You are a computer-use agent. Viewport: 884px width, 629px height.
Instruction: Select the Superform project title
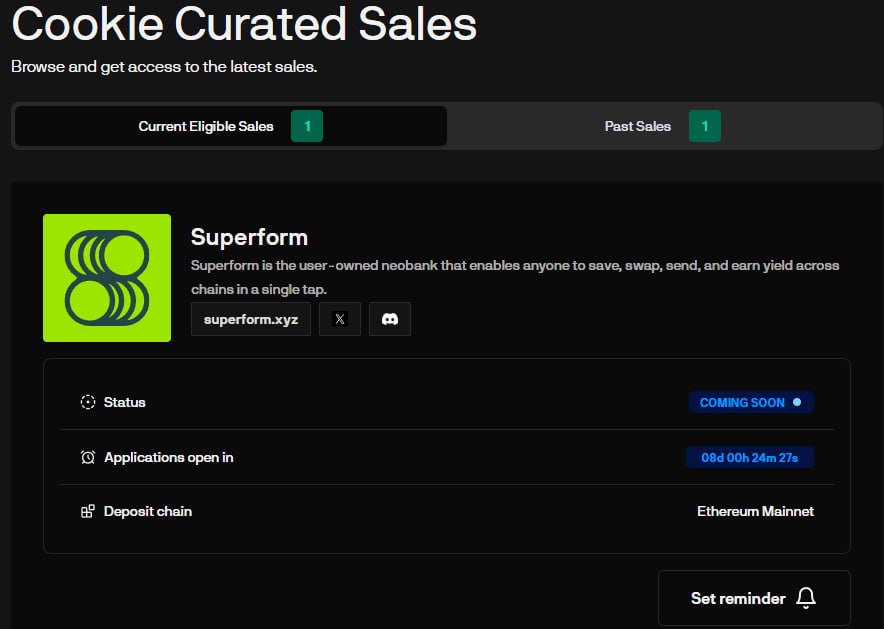(249, 237)
